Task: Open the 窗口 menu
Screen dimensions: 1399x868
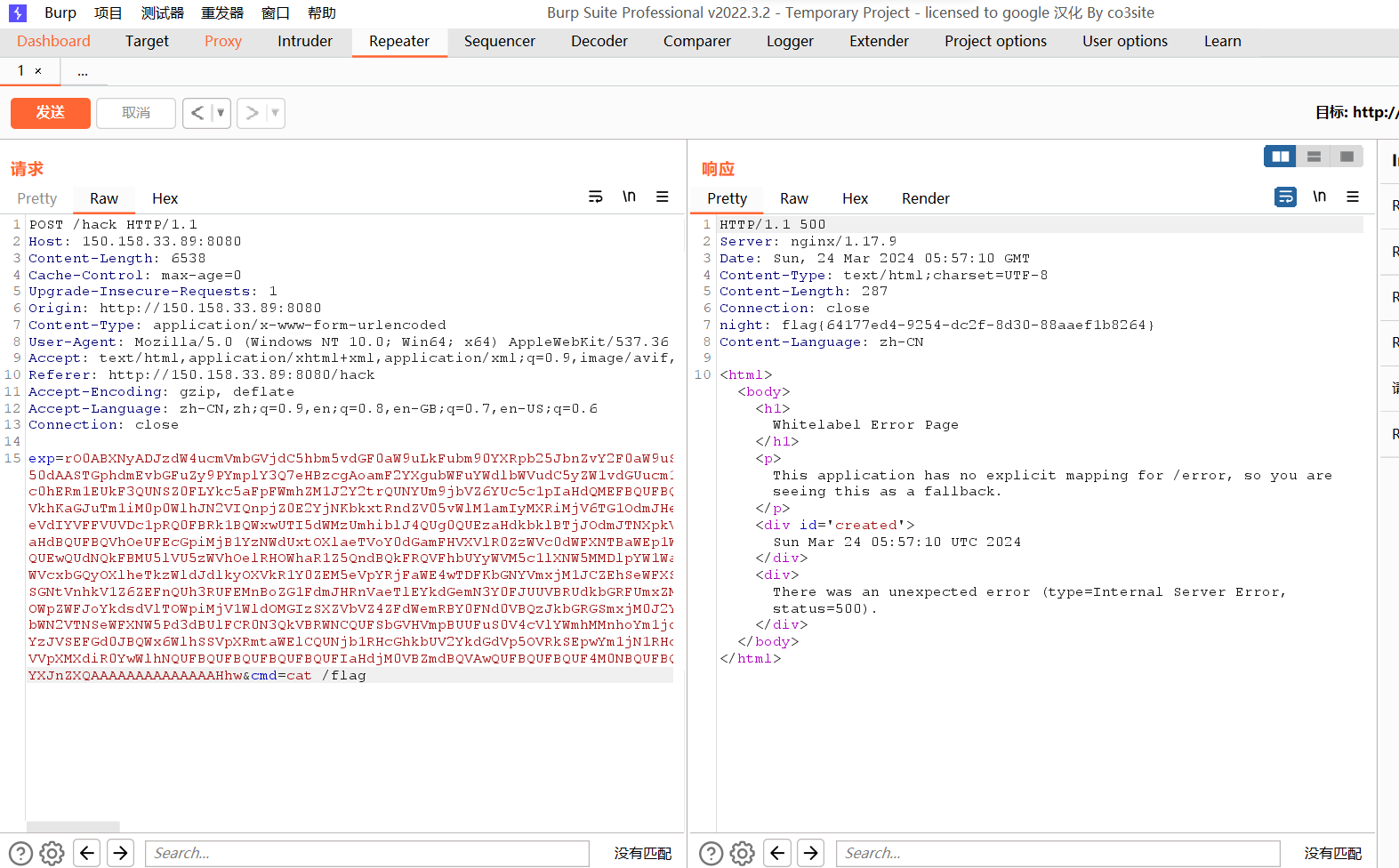Action: (276, 13)
